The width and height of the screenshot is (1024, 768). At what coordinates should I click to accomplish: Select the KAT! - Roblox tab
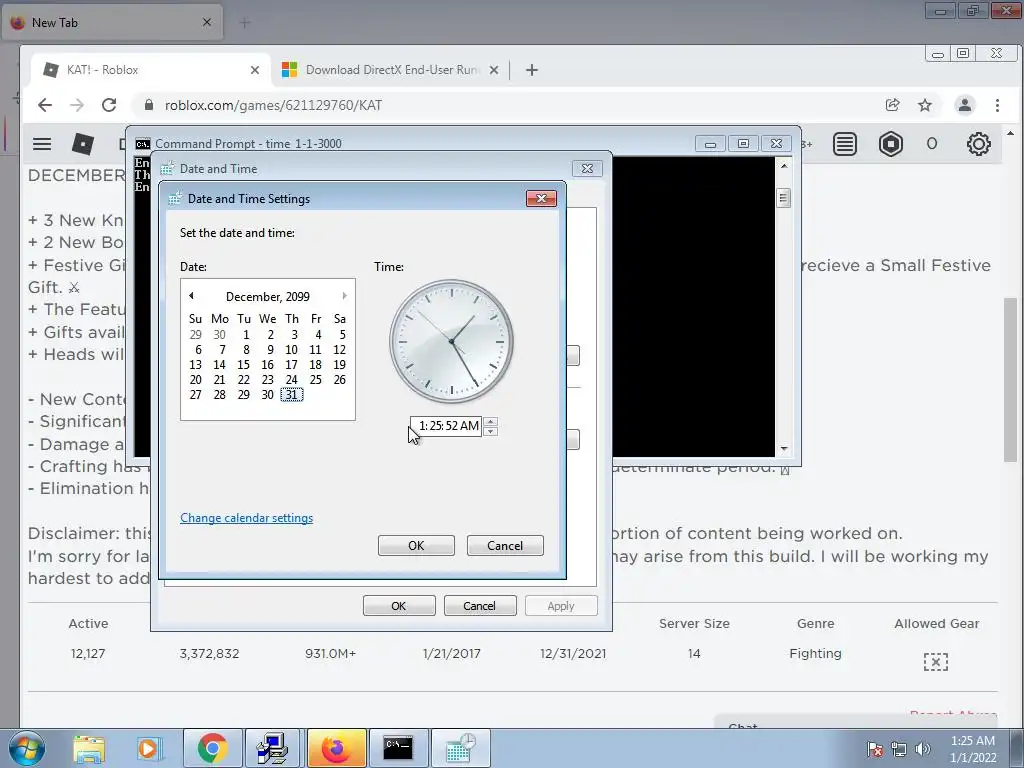(x=151, y=70)
